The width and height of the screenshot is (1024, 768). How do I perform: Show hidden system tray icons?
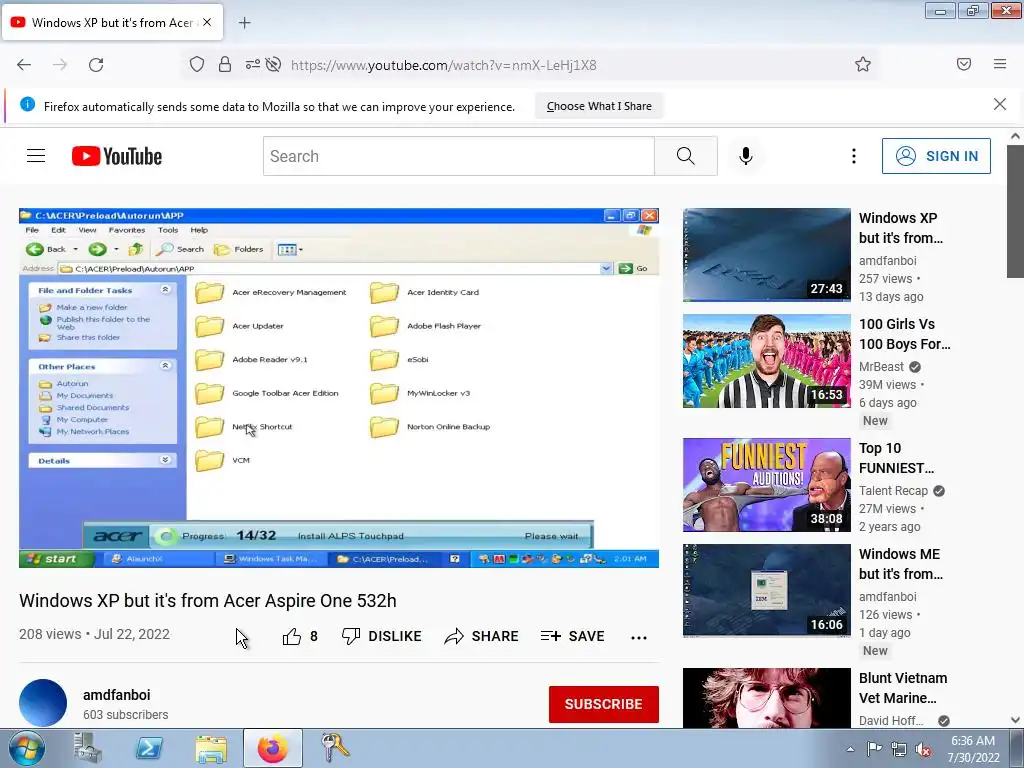pos(850,749)
